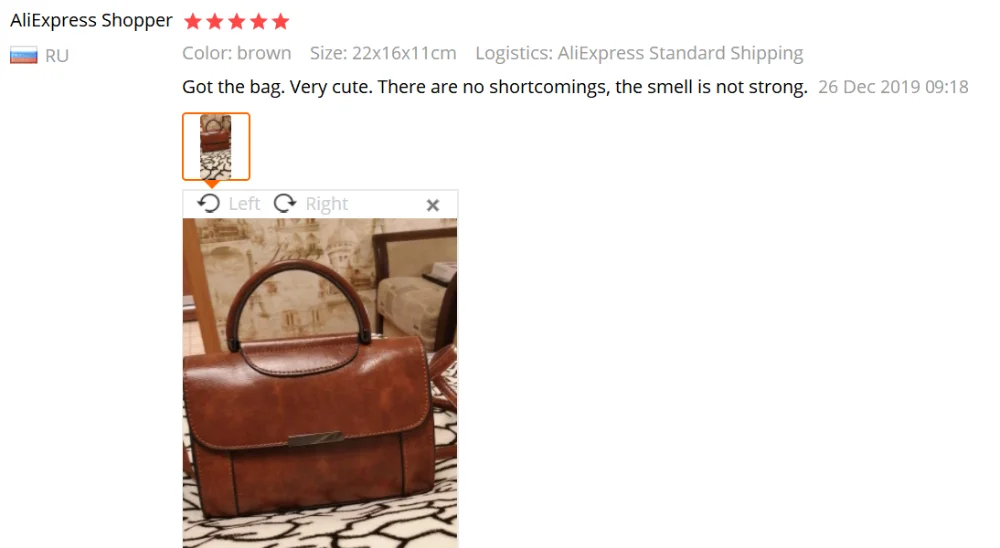Close the enlarged review photo viewer
Viewport: 1000px width, 548px height.
pos(433,205)
